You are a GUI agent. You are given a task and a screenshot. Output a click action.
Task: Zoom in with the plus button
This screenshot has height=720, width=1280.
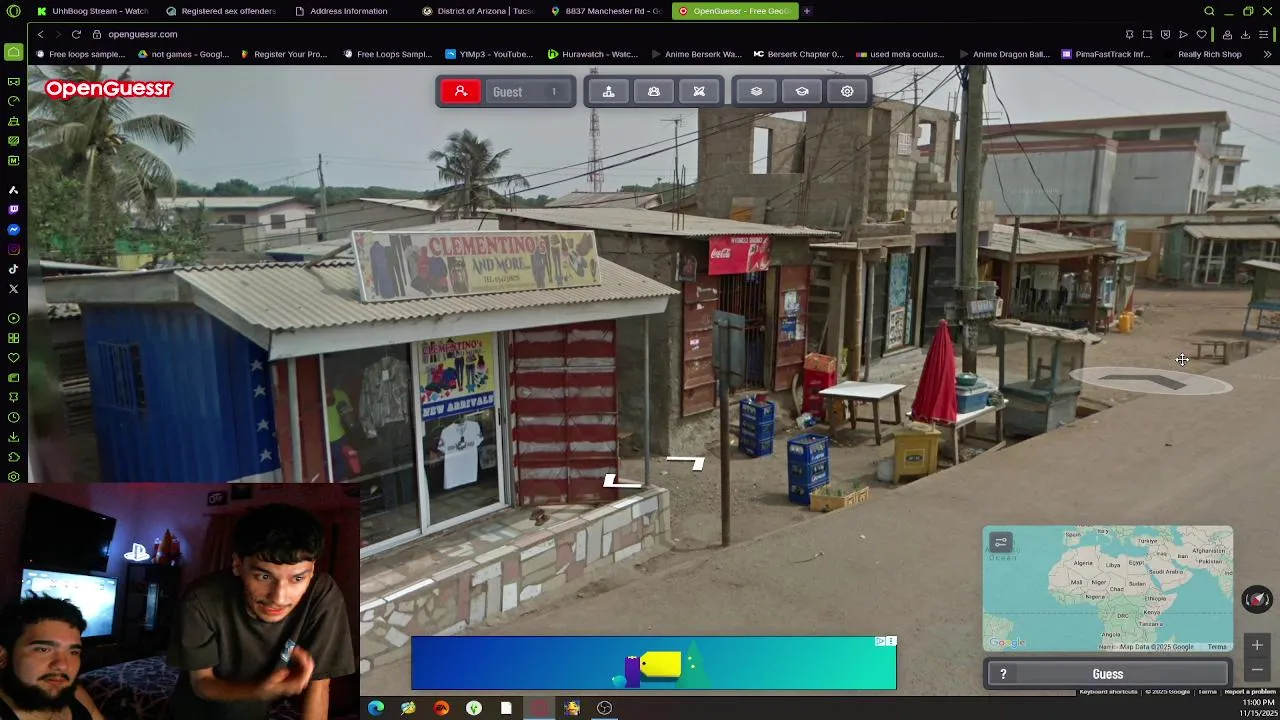tap(1257, 645)
